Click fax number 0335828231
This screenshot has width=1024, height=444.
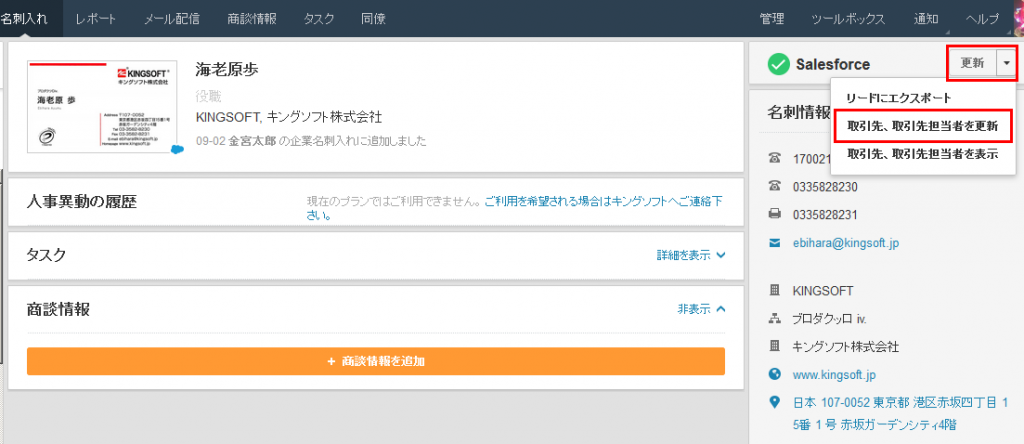click(x=825, y=215)
